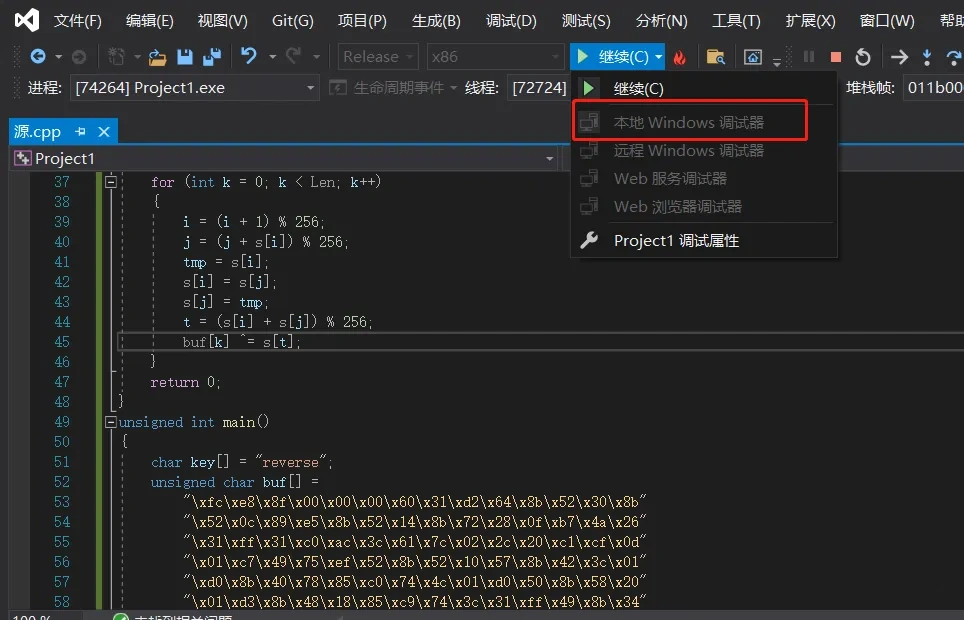Click the undo icon
The height and width of the screenshot is (620, 964).
point(249,56)
